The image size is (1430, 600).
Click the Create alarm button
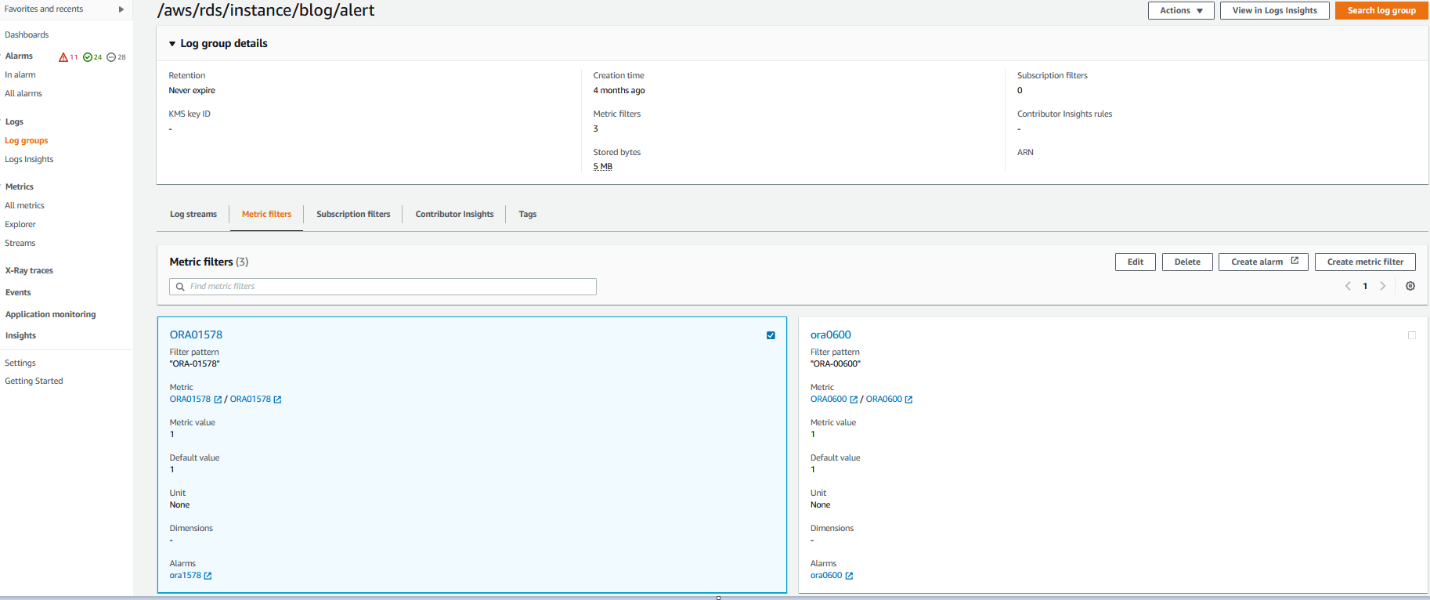tap(1264, 262)
